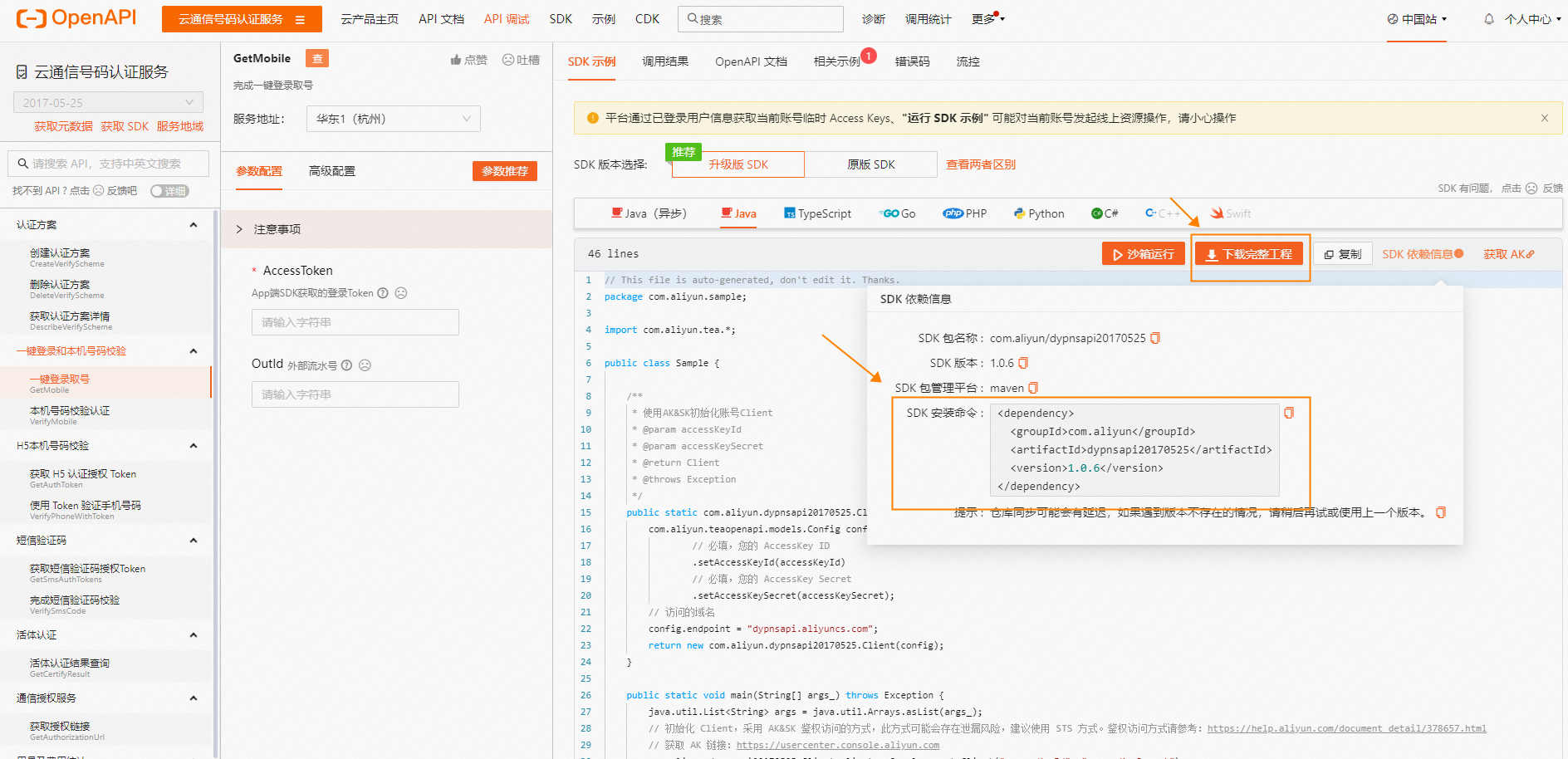The width and height of the screenshot is (1568, 759).
Task: Copy the dependency install command
Action: pos(1289,413)
